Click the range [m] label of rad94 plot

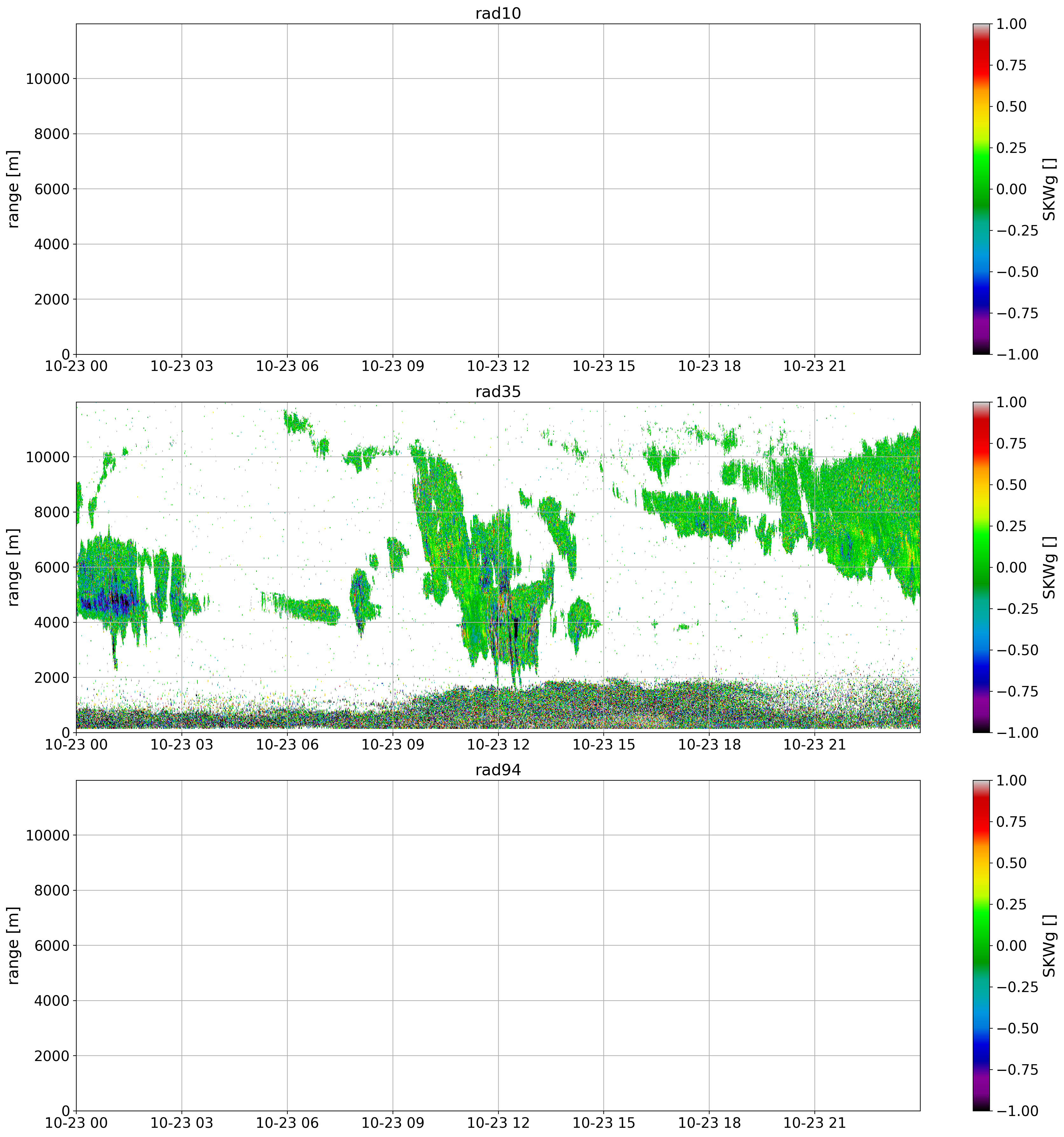coord(14,945)
